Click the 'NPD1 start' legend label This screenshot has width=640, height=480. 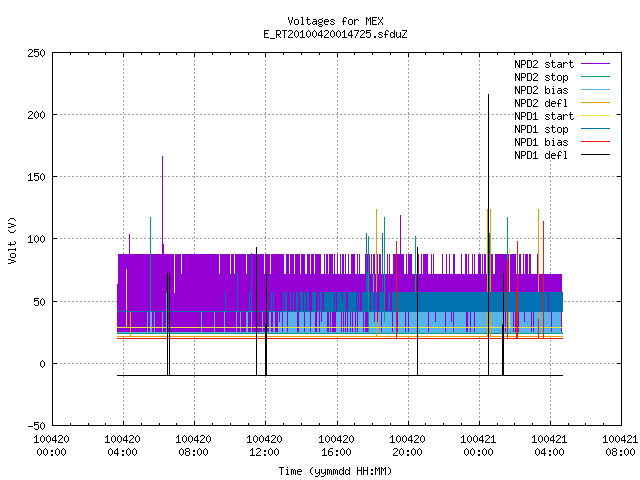point(544,116)
